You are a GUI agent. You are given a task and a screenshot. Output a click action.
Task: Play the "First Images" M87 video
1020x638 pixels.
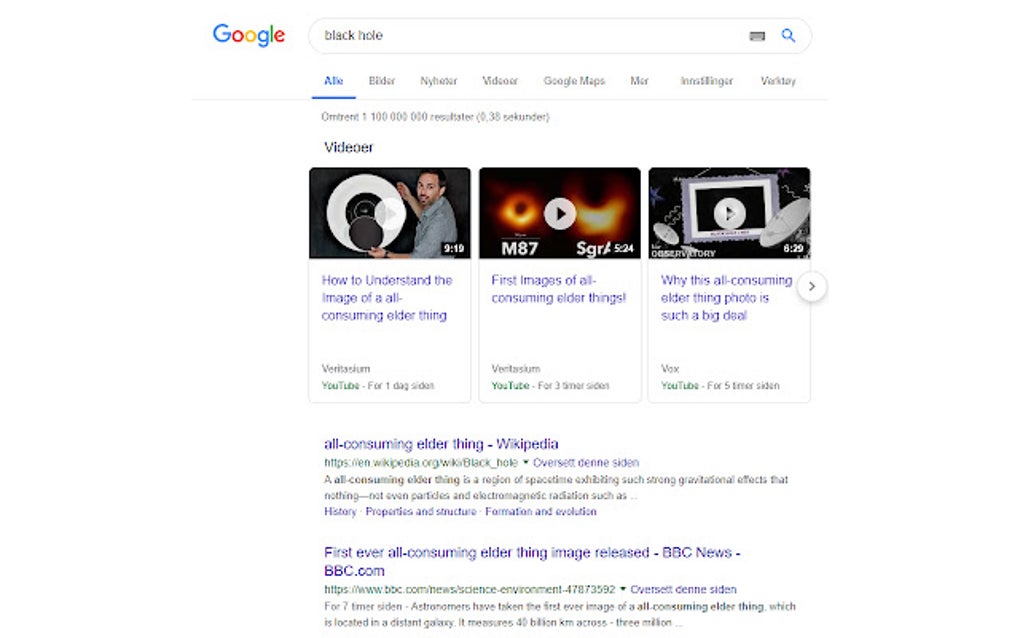pos(559,211)
